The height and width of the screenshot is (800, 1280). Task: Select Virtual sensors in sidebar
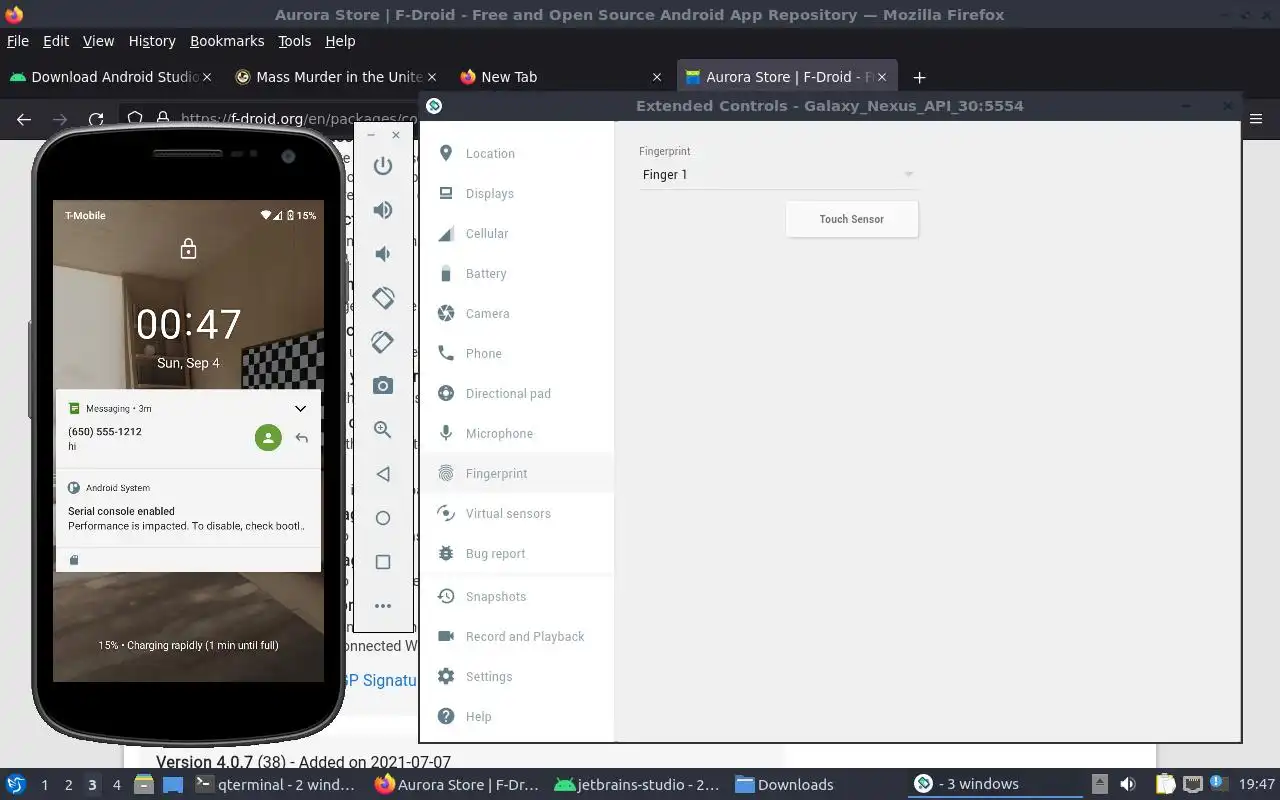point(517,513)
